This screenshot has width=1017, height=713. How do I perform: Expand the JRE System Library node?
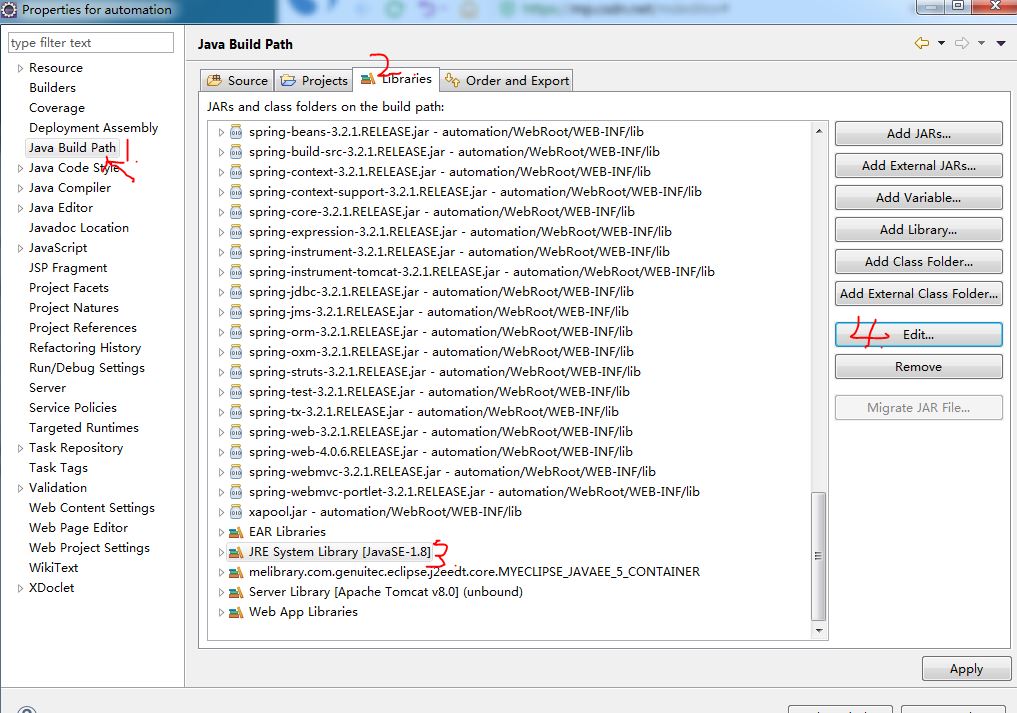(221, 551)
